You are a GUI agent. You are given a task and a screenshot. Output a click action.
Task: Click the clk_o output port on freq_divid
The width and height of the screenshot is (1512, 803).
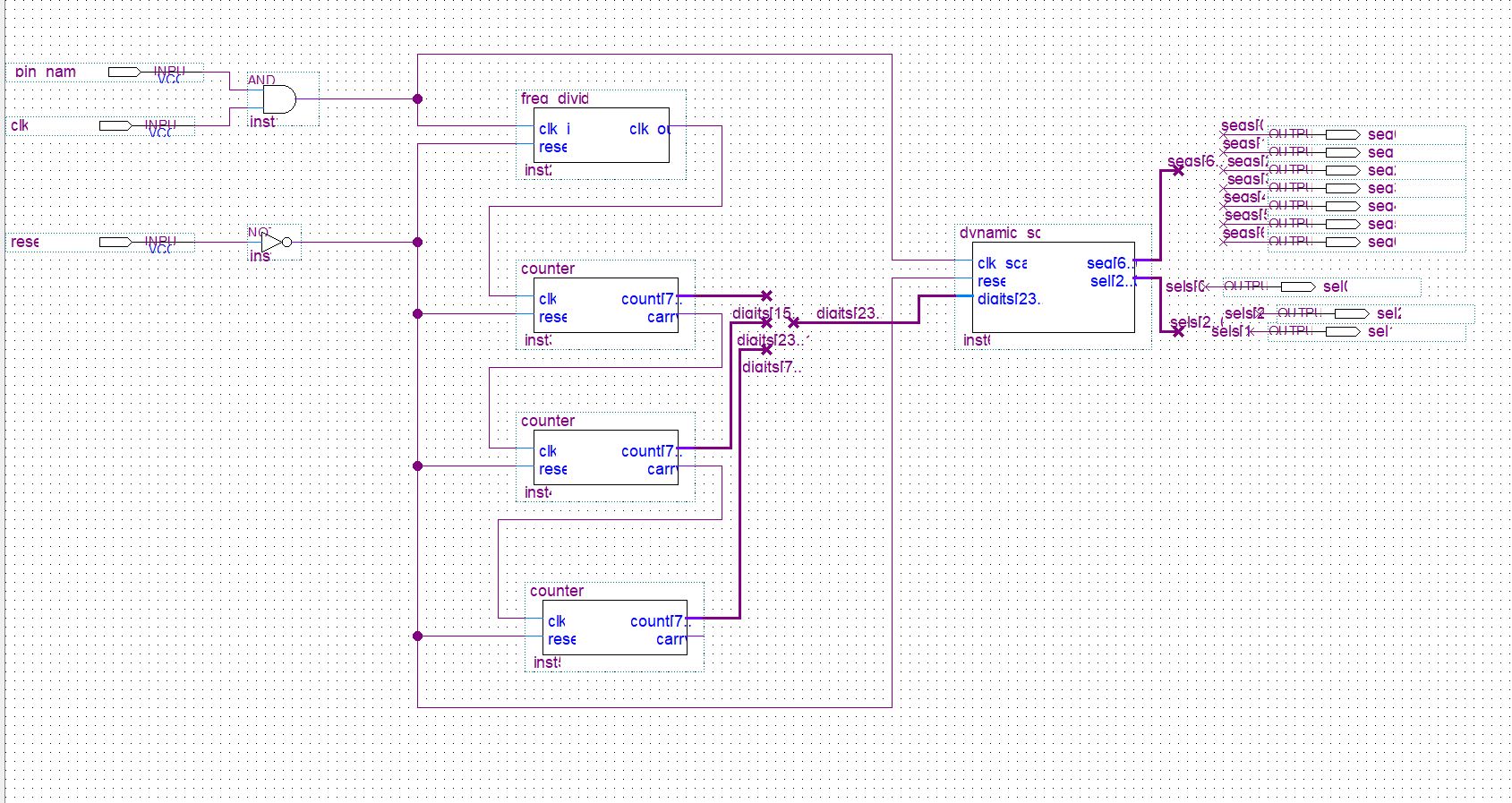click(x=650, y=129)
